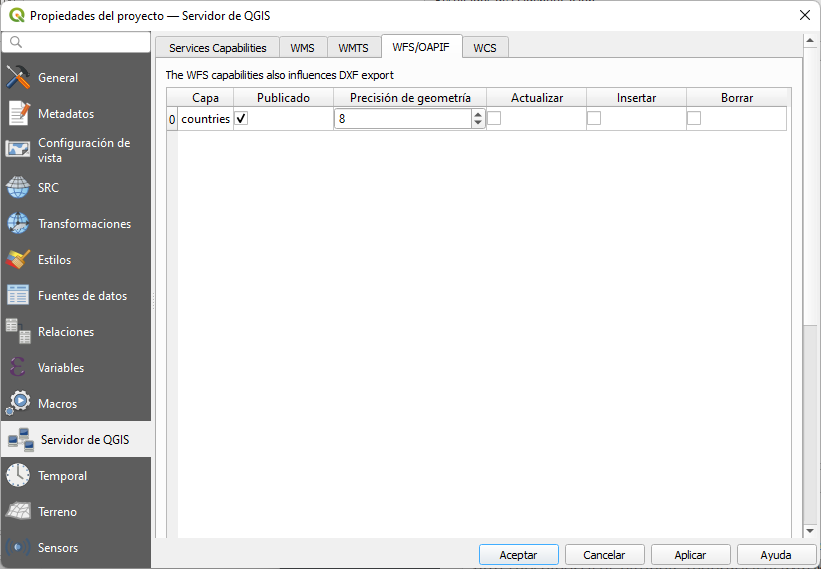Image resolution: width=821 pixels, height=569 pixels.
Task: Close the Propiedades del proyecto dialog
Action: click(805, 15)
